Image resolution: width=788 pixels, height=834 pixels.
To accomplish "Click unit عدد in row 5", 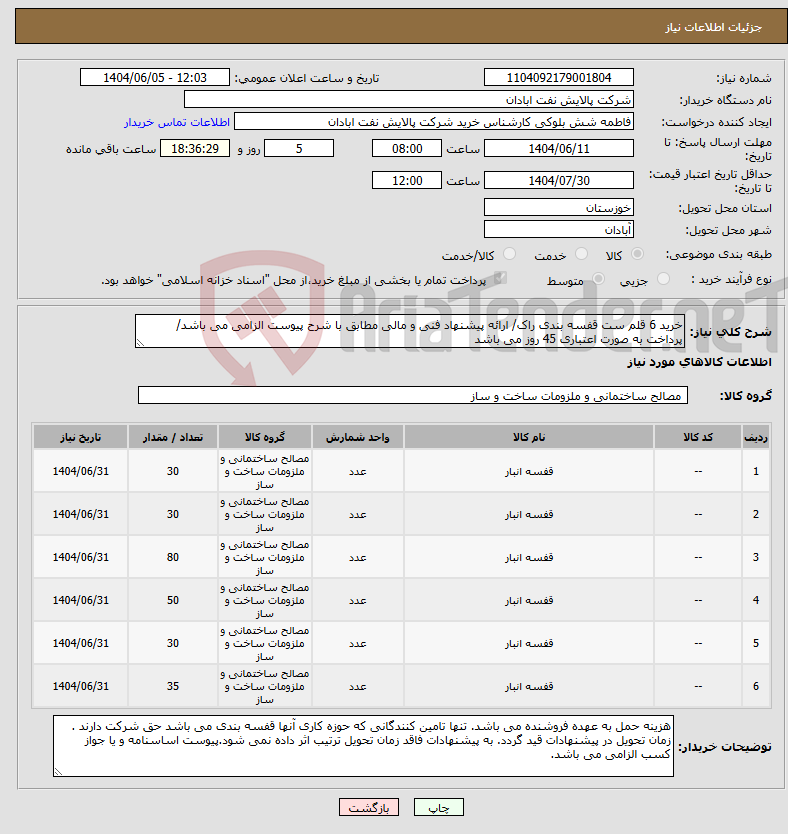I will point(357,644).
